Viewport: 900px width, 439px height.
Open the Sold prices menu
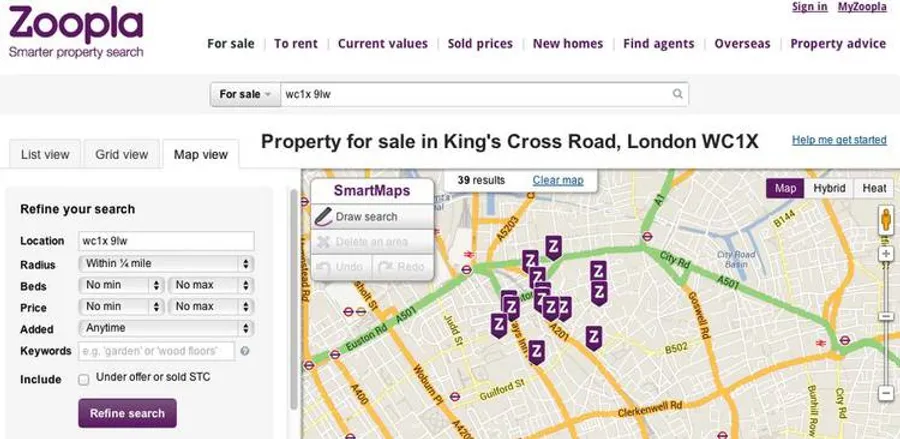coord(480,44)
